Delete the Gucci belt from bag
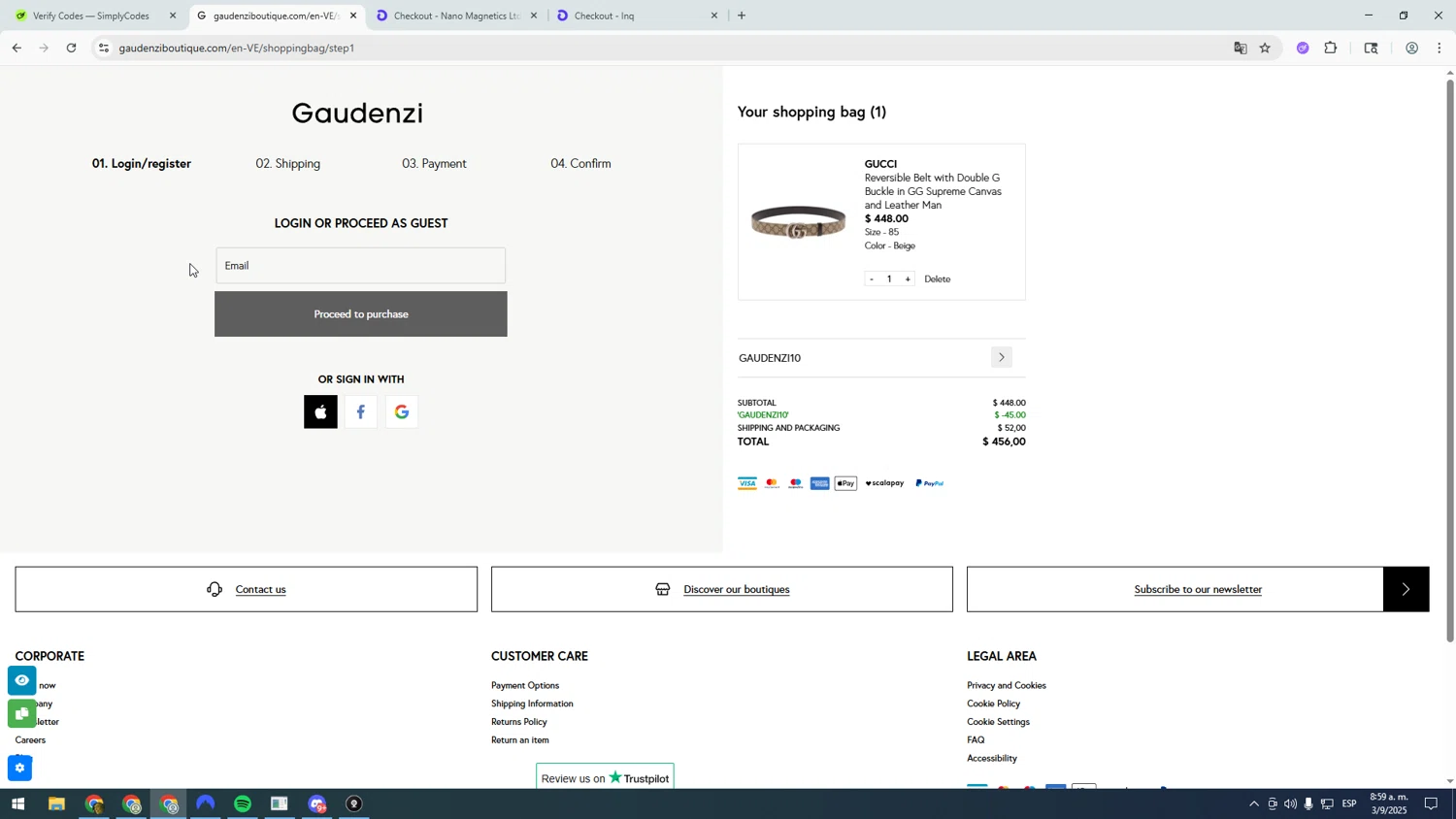The image size is (1456, 819). (938, 279)
